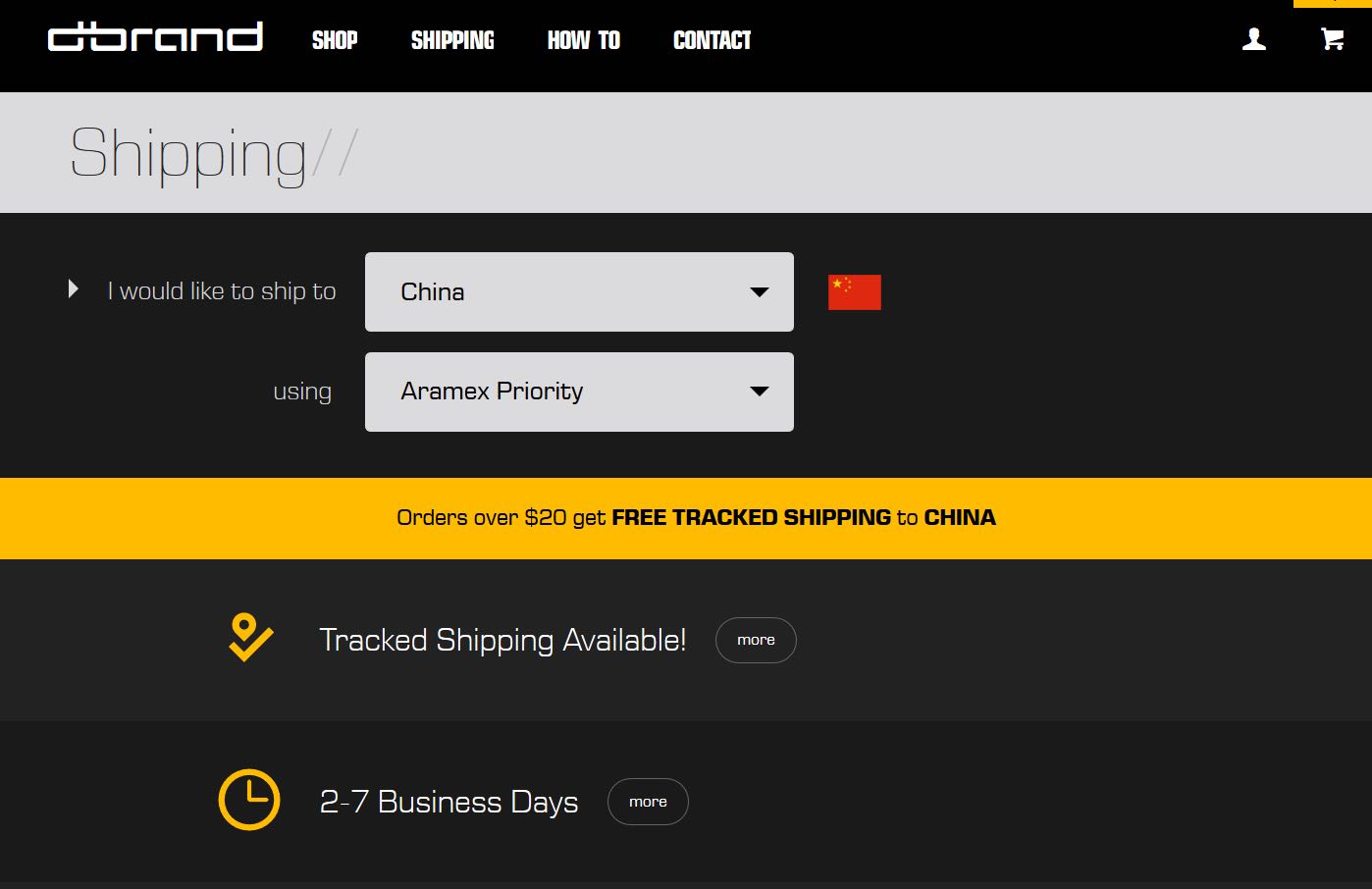The image size is (1372, 889).
Task: Open the user account icon
Action: tap(1253, 39)
